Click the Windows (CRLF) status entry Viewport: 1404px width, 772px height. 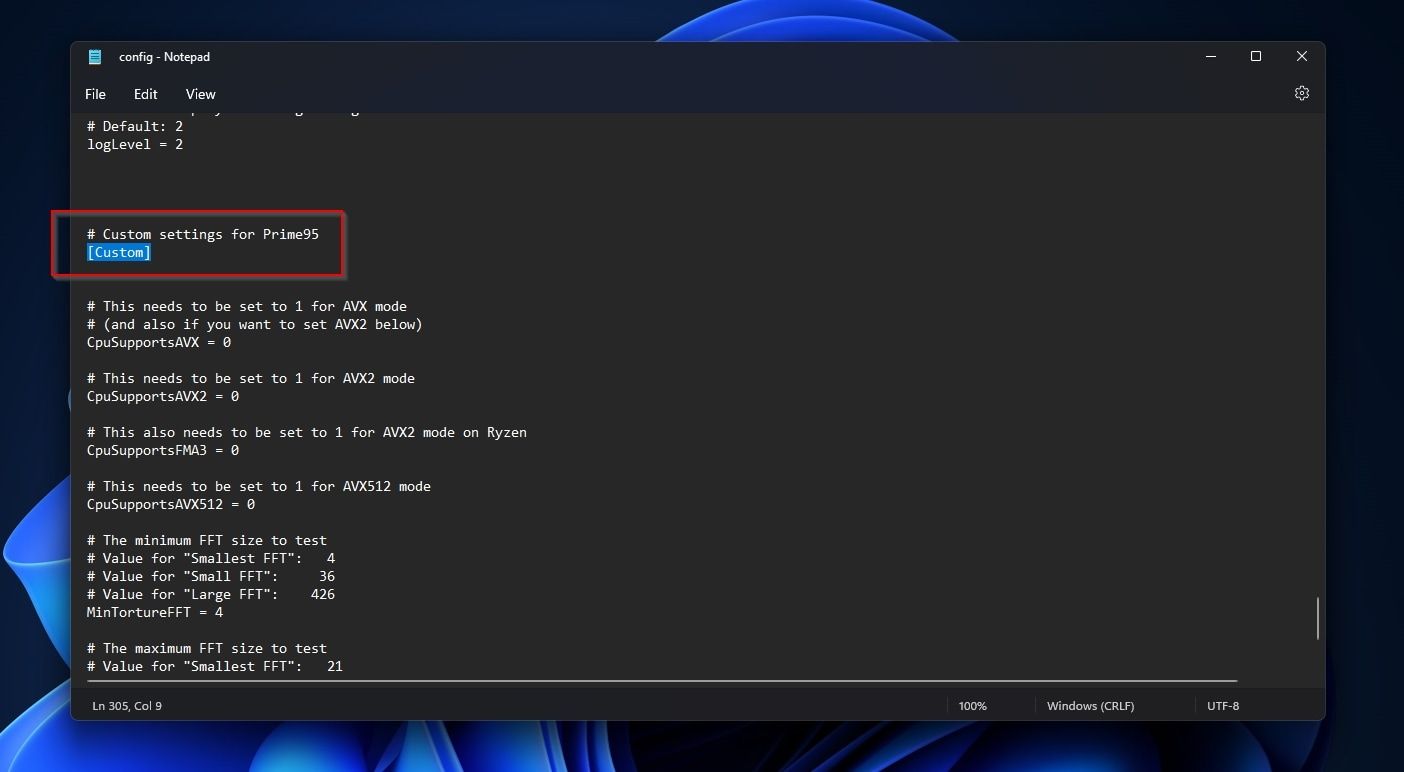(x=1090, y=706)
